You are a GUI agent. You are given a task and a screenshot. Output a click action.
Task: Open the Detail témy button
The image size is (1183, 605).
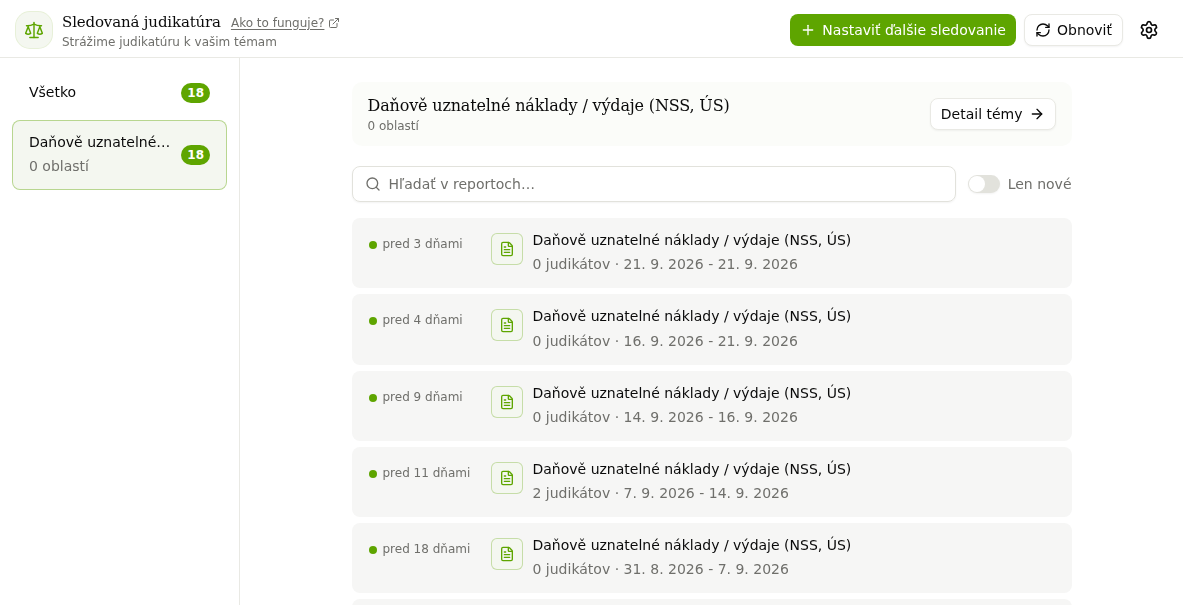pos(992,114)
